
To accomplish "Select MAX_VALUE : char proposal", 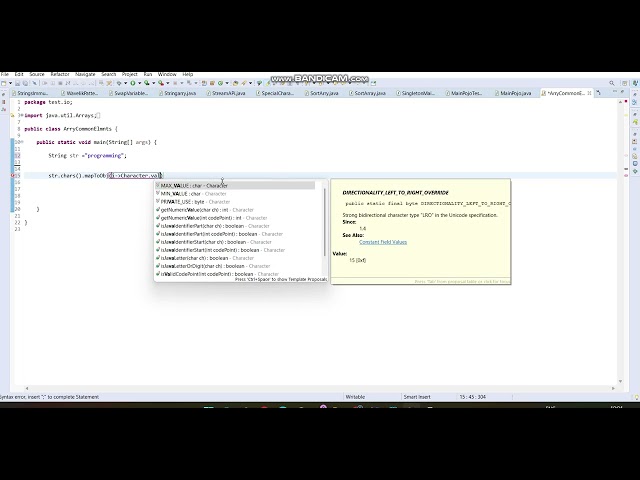I will click(235, 186).
